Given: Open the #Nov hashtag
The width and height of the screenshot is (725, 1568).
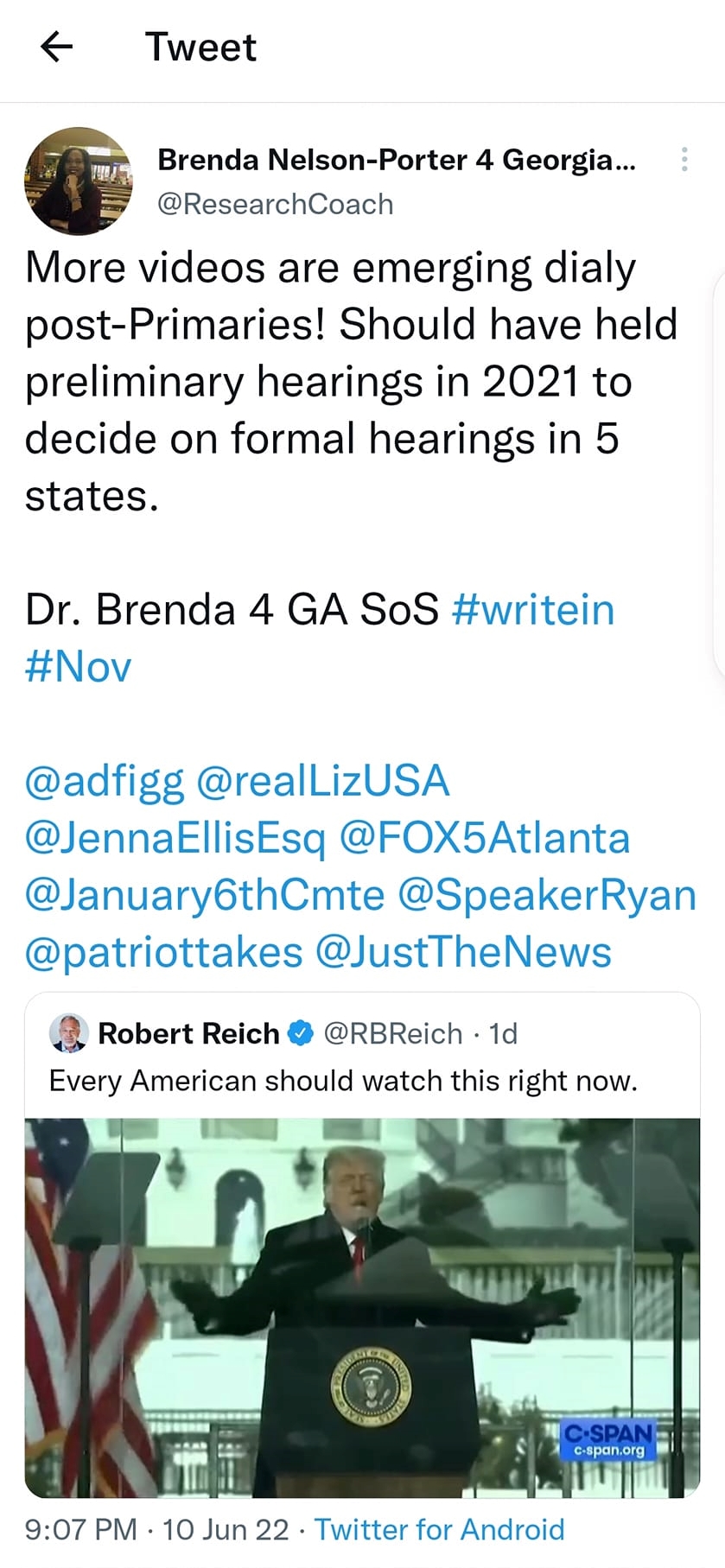Looking at the screenshot, I should tap(79, 667).
